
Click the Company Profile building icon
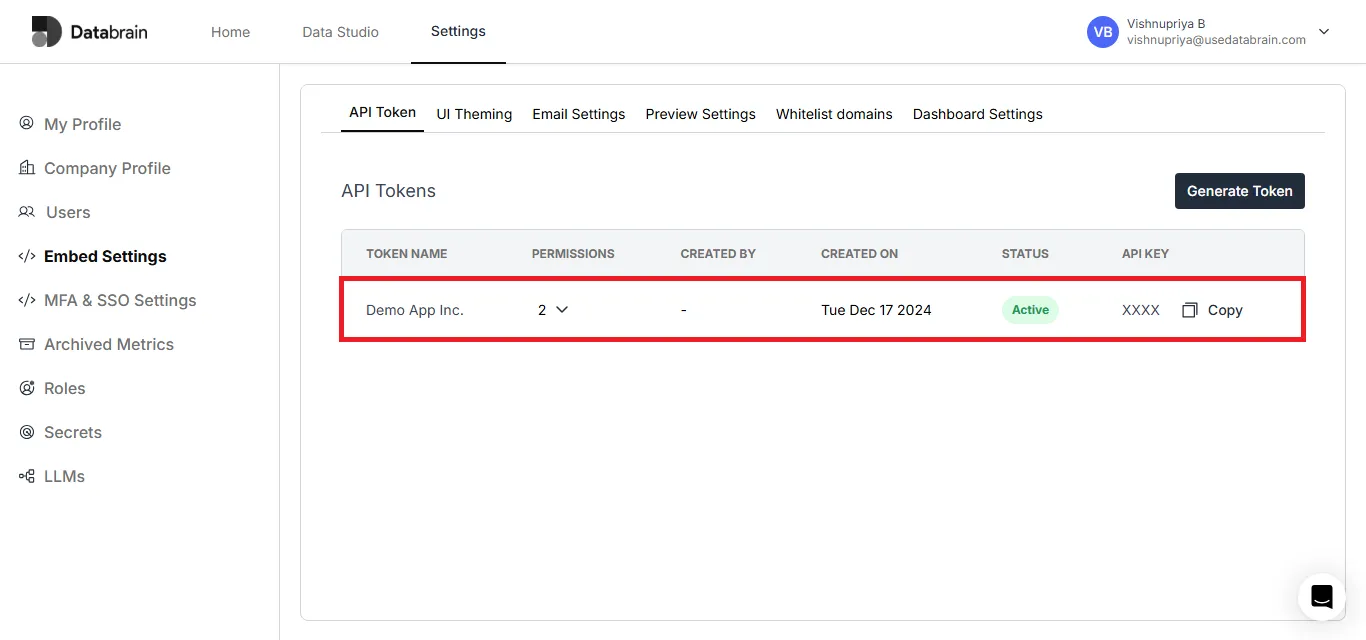(x=27, y=167)
